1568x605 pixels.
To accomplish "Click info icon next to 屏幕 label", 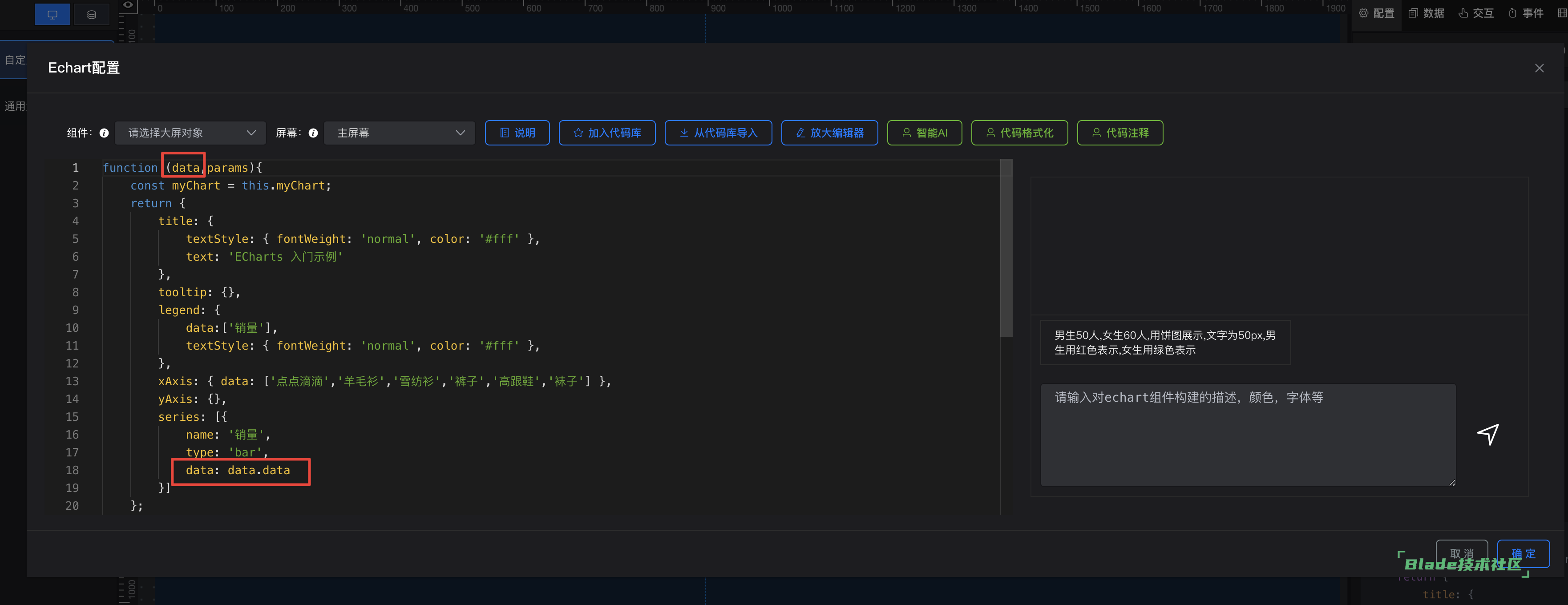I will (313, 133).
